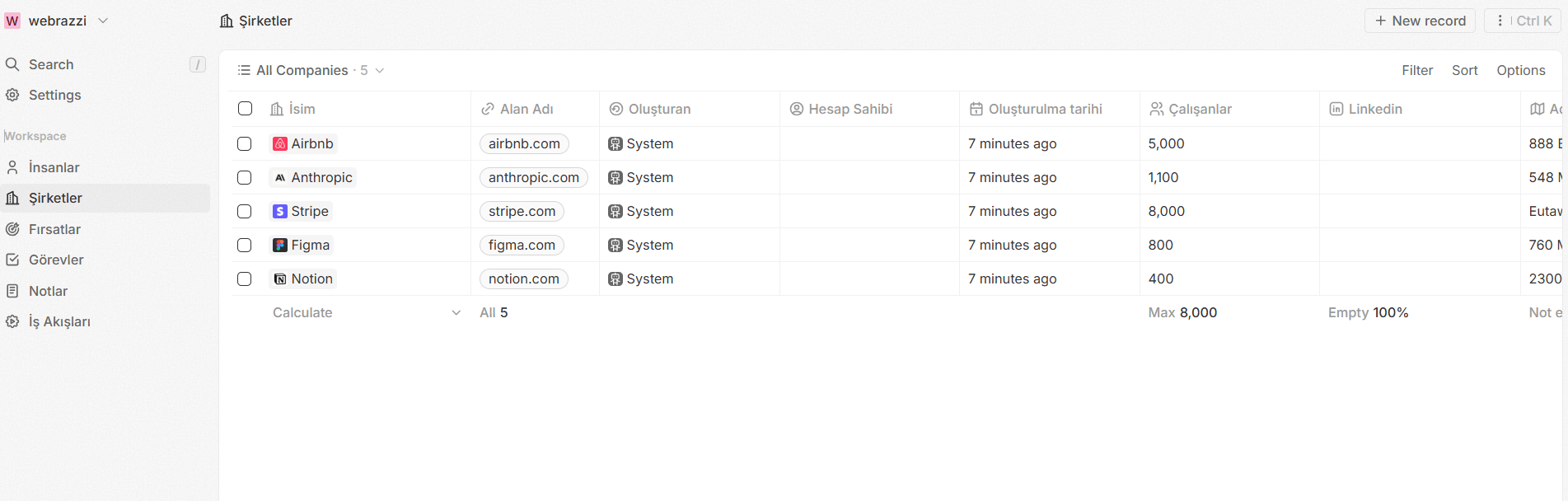Image resolution: width=1568 pixels, height=501 pixels.
Task: Click the Fırsatlar target icon
Action: pos(12,229)
